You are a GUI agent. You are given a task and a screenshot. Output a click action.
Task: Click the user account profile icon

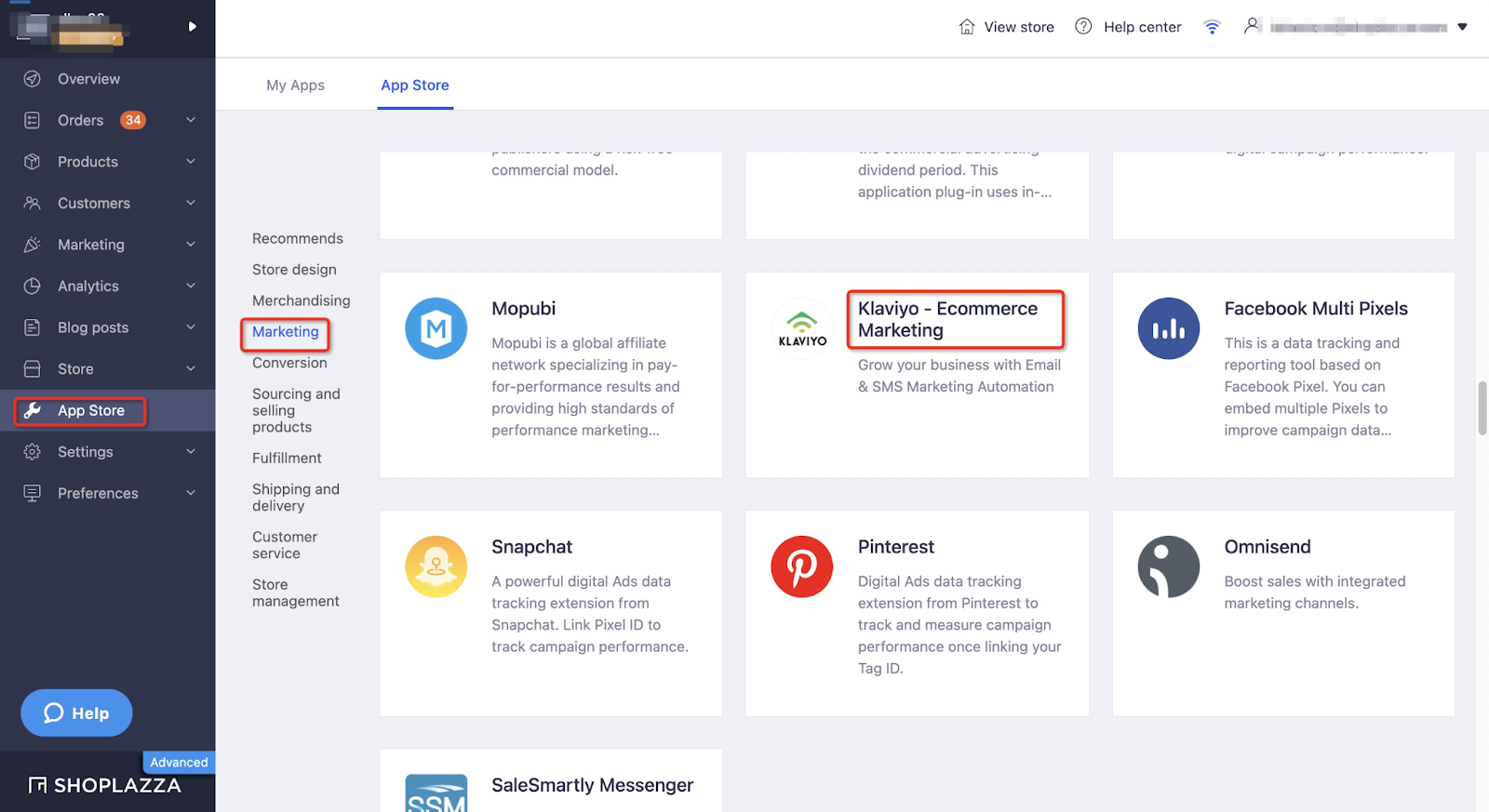[1253, 26]
